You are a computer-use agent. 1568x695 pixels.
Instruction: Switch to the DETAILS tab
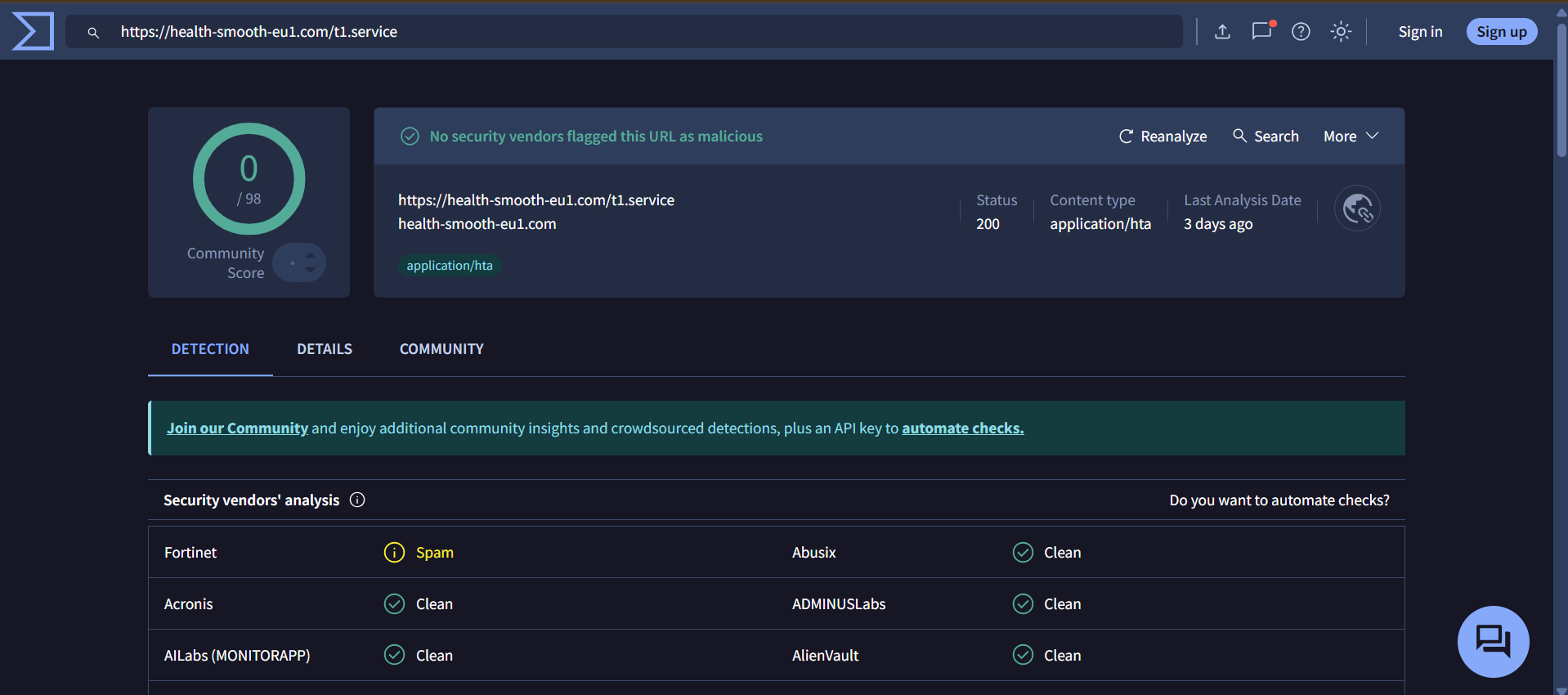(x=325, y=349)
